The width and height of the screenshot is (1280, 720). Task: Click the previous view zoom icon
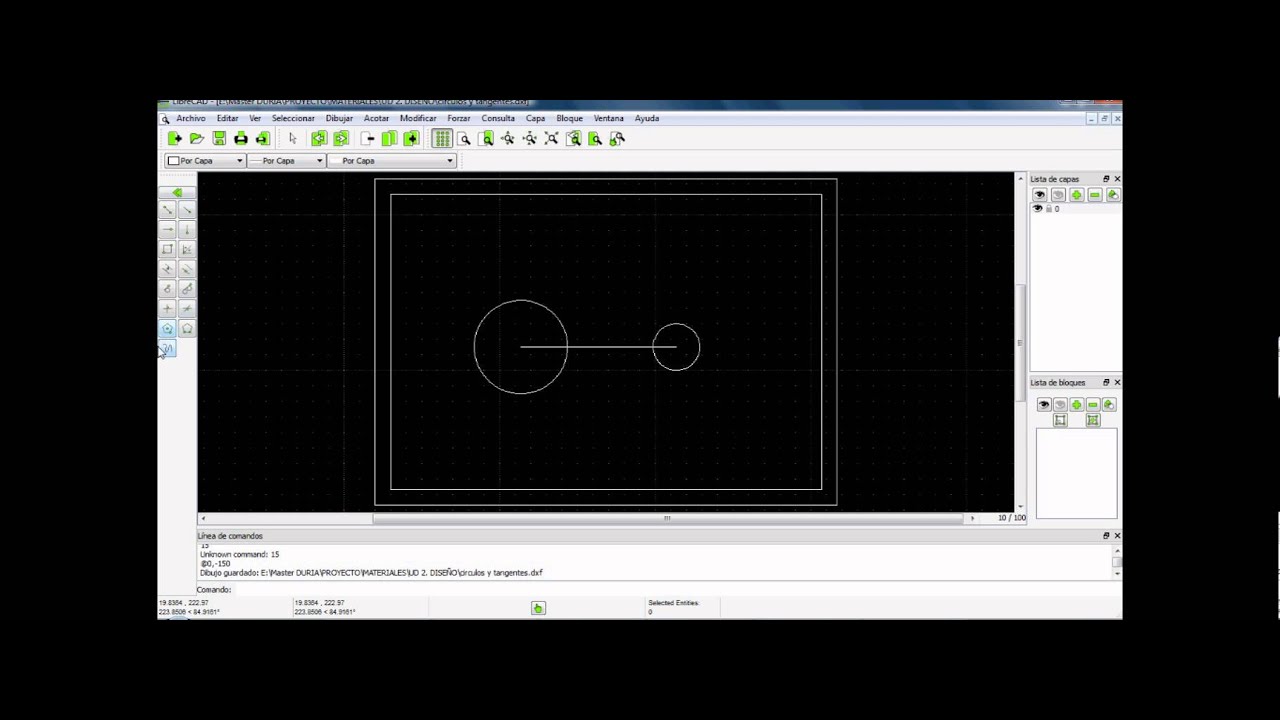(x=574, y=139)
